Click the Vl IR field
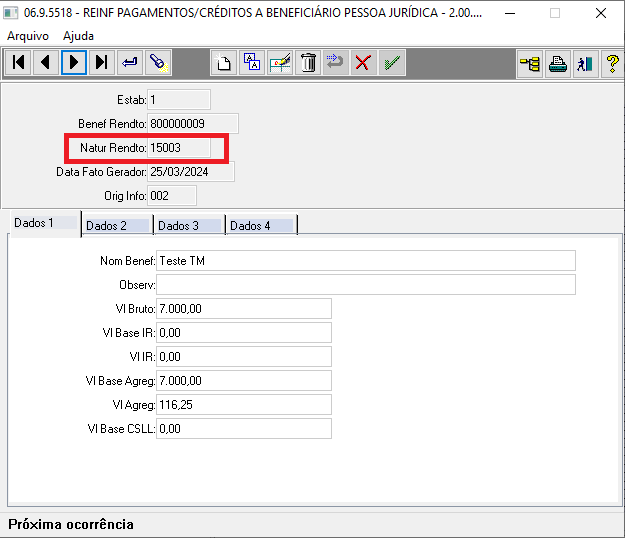 coord(244,357)
